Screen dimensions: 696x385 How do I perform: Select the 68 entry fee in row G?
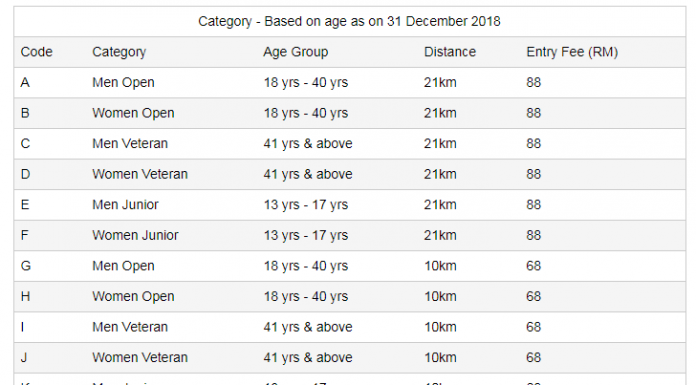[x=534, y=266]
